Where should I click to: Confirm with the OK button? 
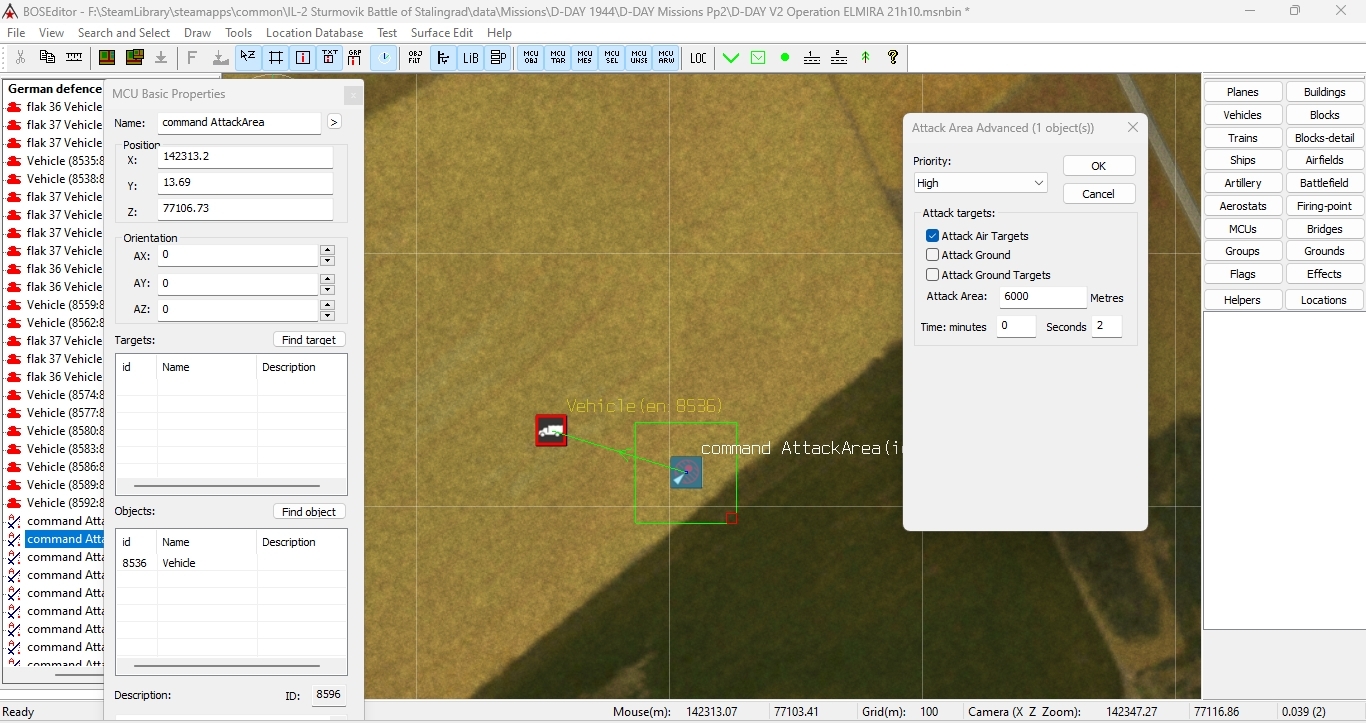tap(1099, 166)
